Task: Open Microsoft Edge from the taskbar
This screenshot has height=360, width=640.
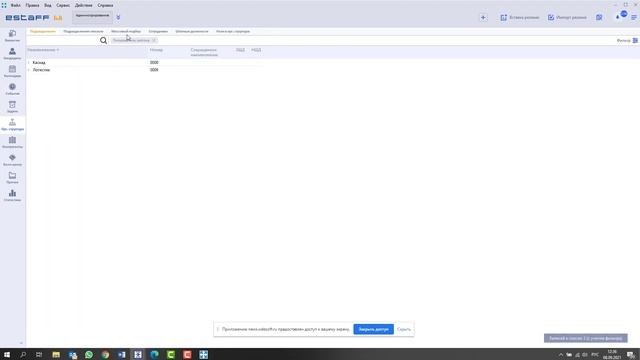Action: pyautogui.click(x=154, y=354)
